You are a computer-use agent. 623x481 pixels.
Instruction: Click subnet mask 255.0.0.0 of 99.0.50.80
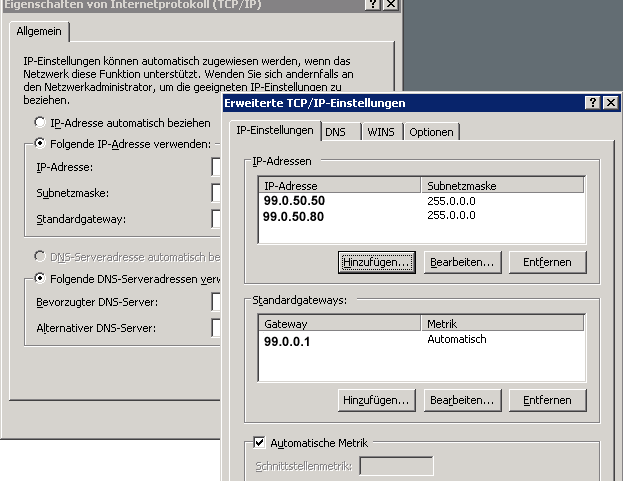click(x=451, y=215)
